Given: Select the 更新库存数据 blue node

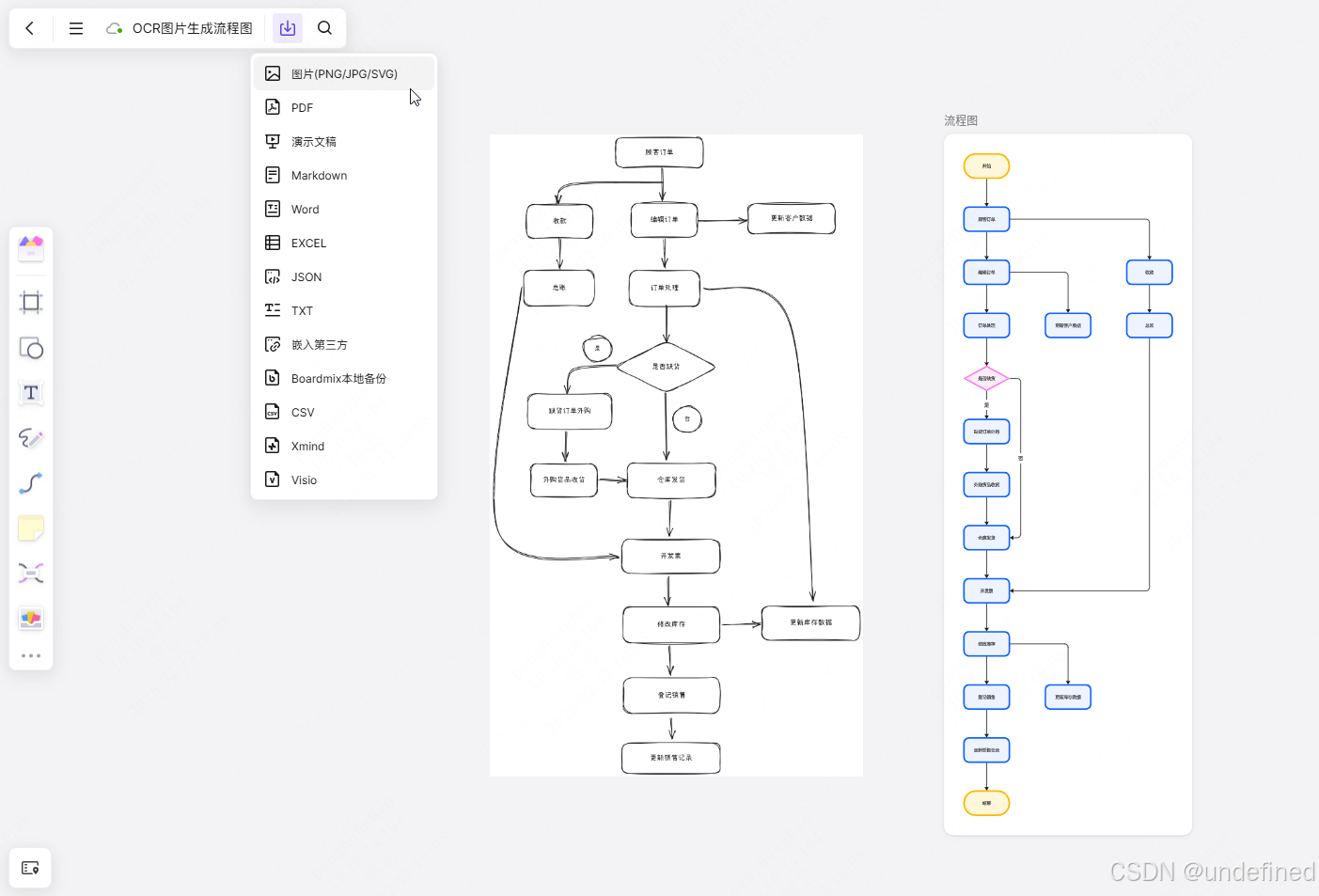Looking at the screenshot, I should click(x=1068, y=697).
